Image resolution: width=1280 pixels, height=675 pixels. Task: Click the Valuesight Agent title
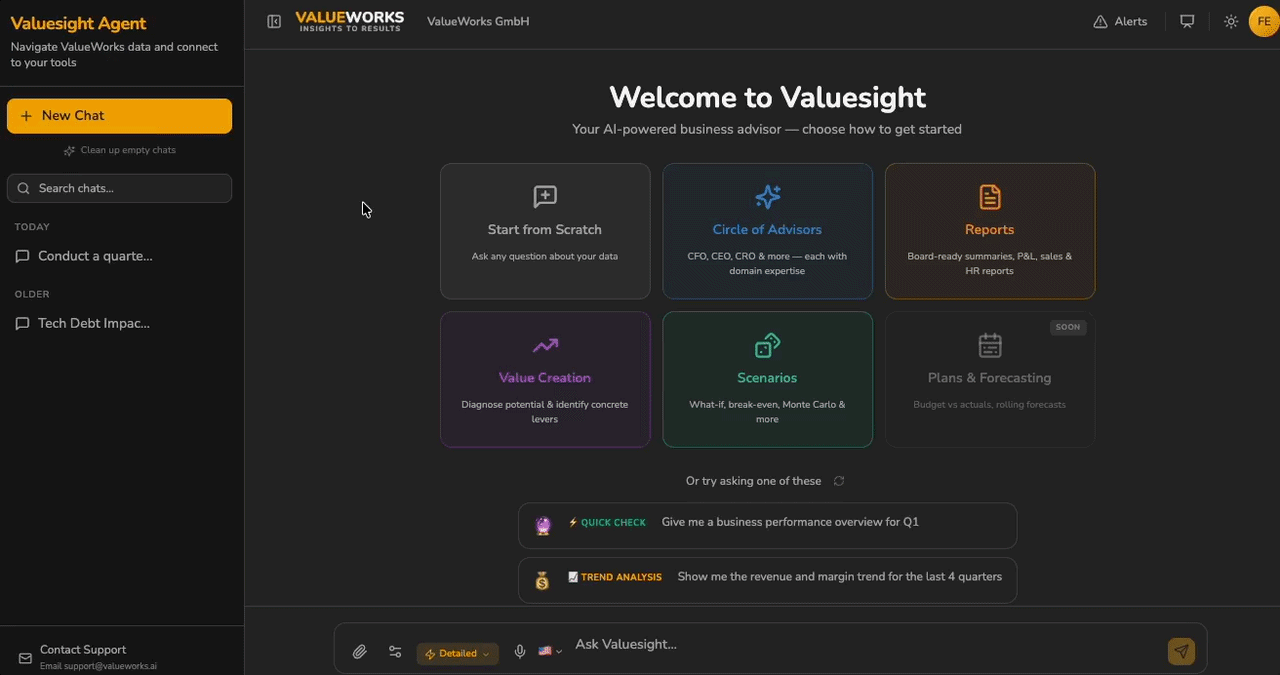click(x=78, y=24)
